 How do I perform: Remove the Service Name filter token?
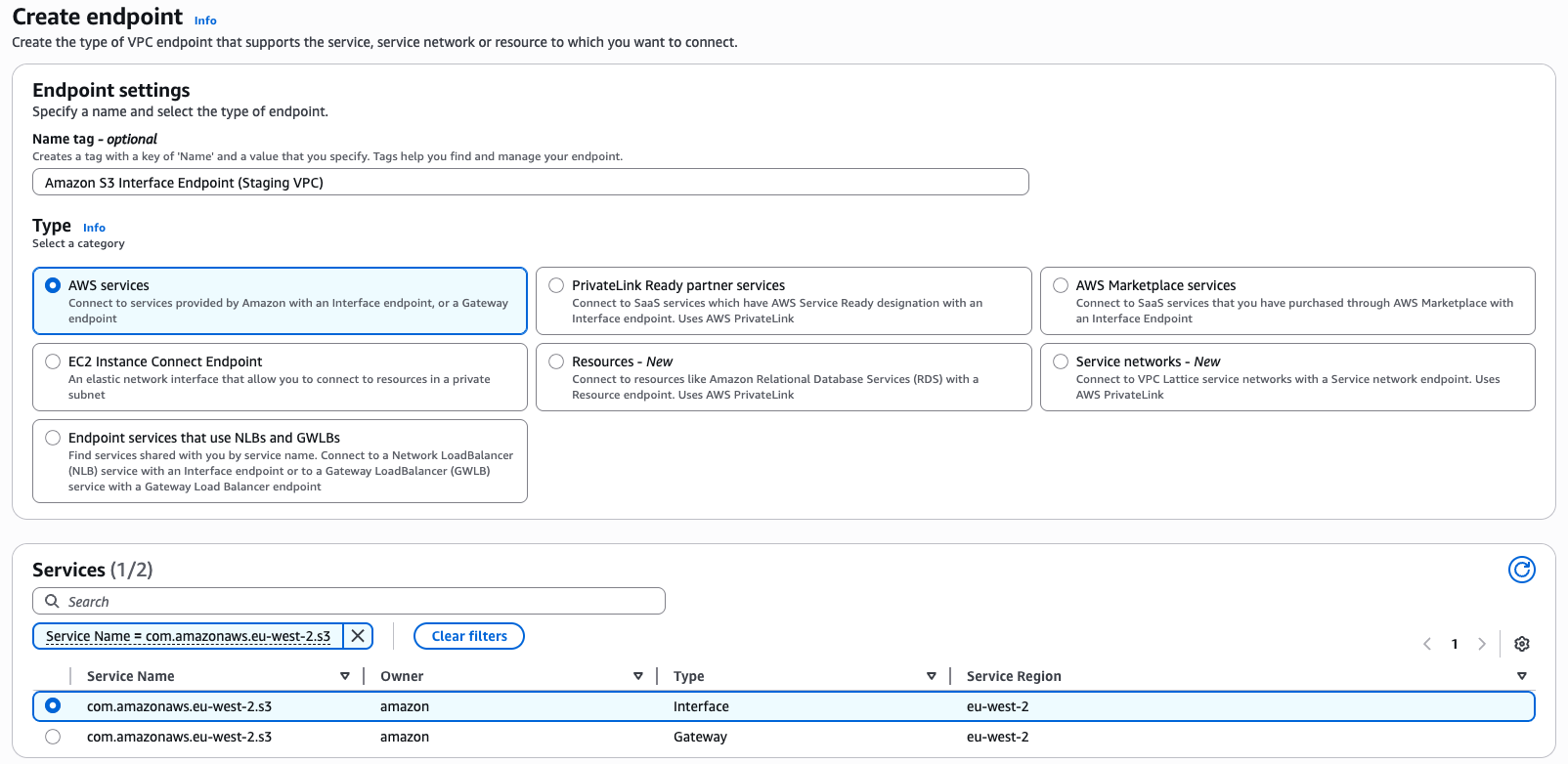[358, 636]
